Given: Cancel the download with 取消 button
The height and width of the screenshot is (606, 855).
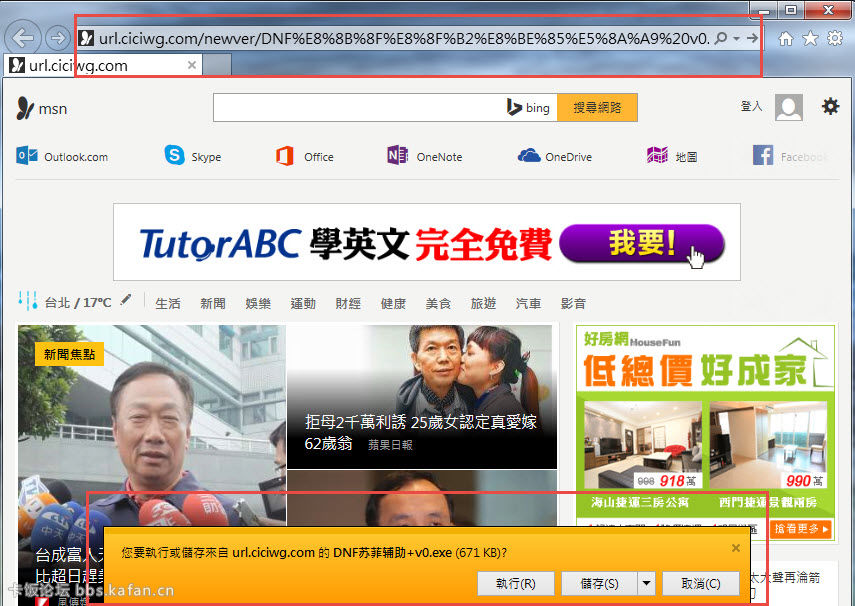Looking at the screenshot, I should 700,583.
